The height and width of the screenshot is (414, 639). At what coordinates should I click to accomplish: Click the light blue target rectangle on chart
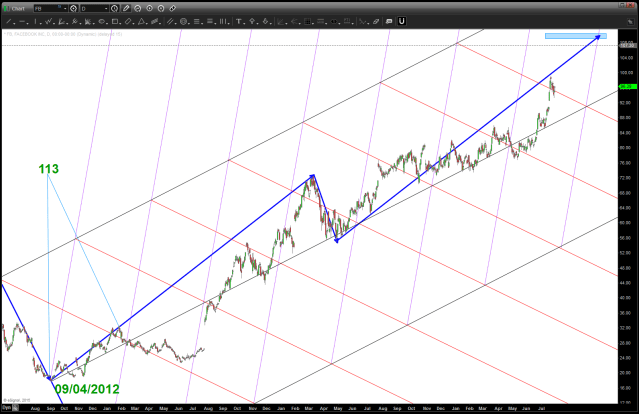(575, 36)
